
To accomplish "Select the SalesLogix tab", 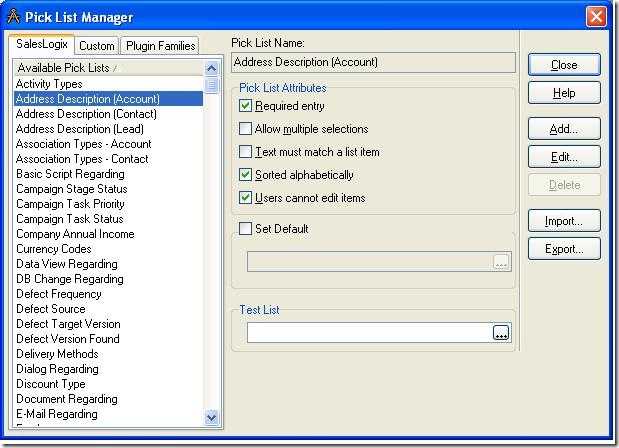I will 40,45.
